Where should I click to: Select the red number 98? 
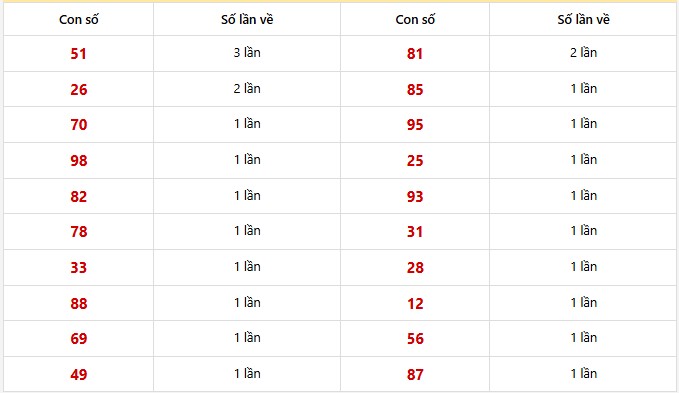[x=78, y=161]
